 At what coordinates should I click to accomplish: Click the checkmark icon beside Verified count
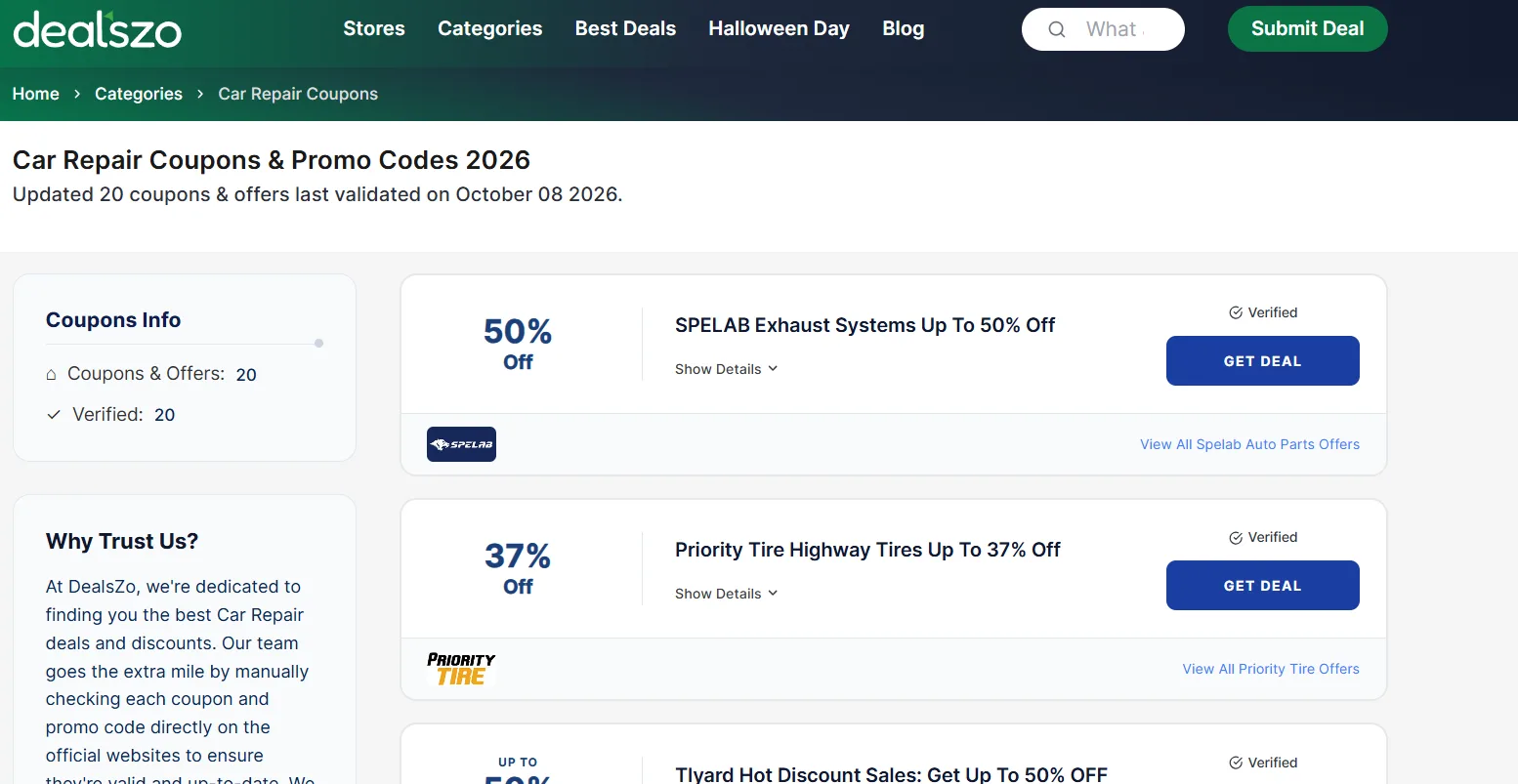tap(54, 415)
